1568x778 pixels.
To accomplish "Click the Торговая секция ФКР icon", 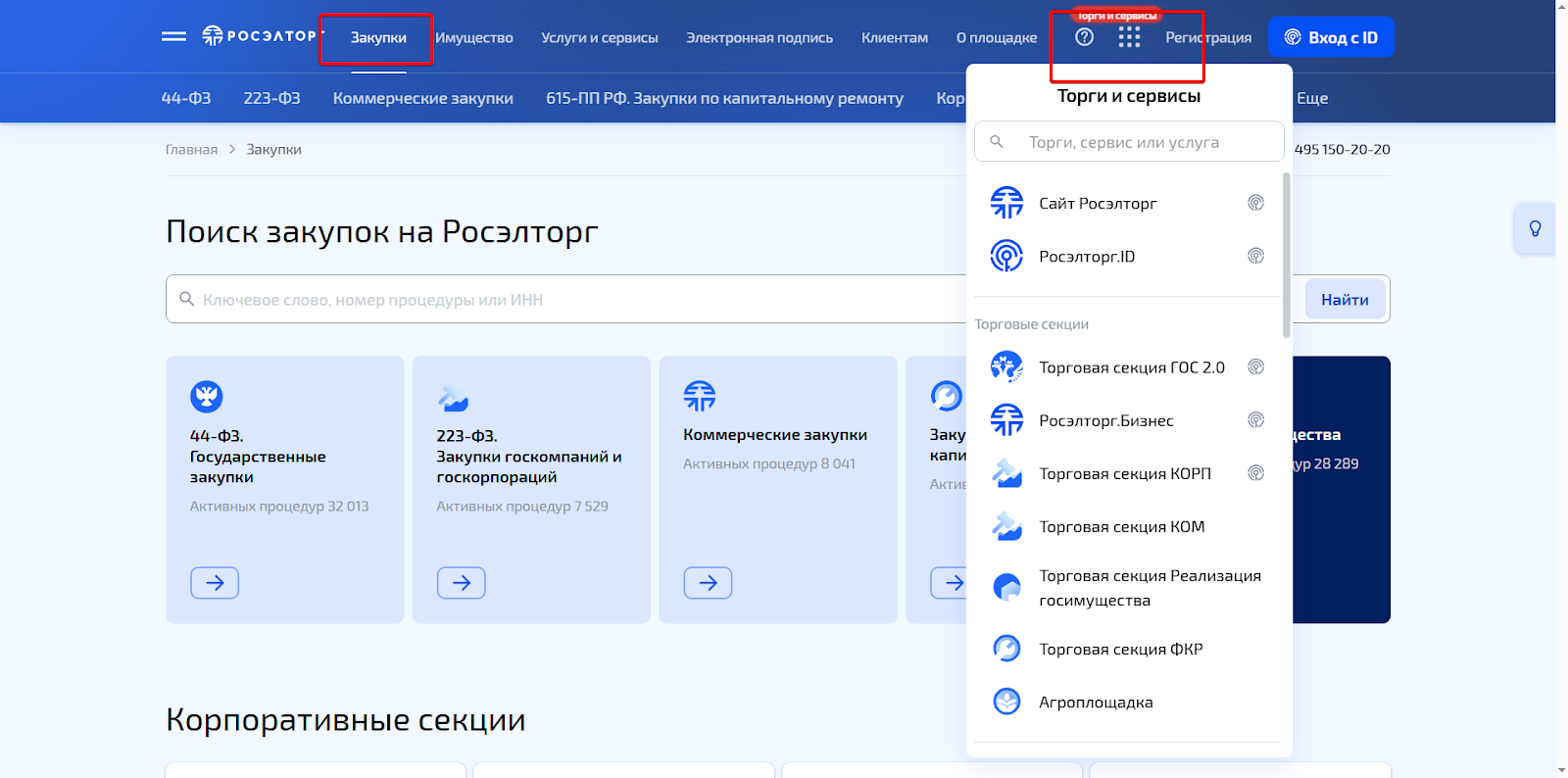I will pyautogui.click(x=1006, y=649).
